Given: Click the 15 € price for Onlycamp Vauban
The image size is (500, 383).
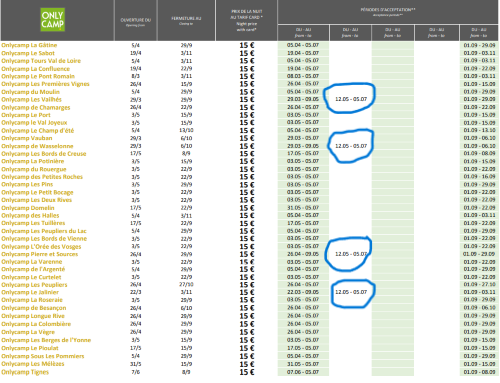Looking at the screenshot, I should pos(247,138).
